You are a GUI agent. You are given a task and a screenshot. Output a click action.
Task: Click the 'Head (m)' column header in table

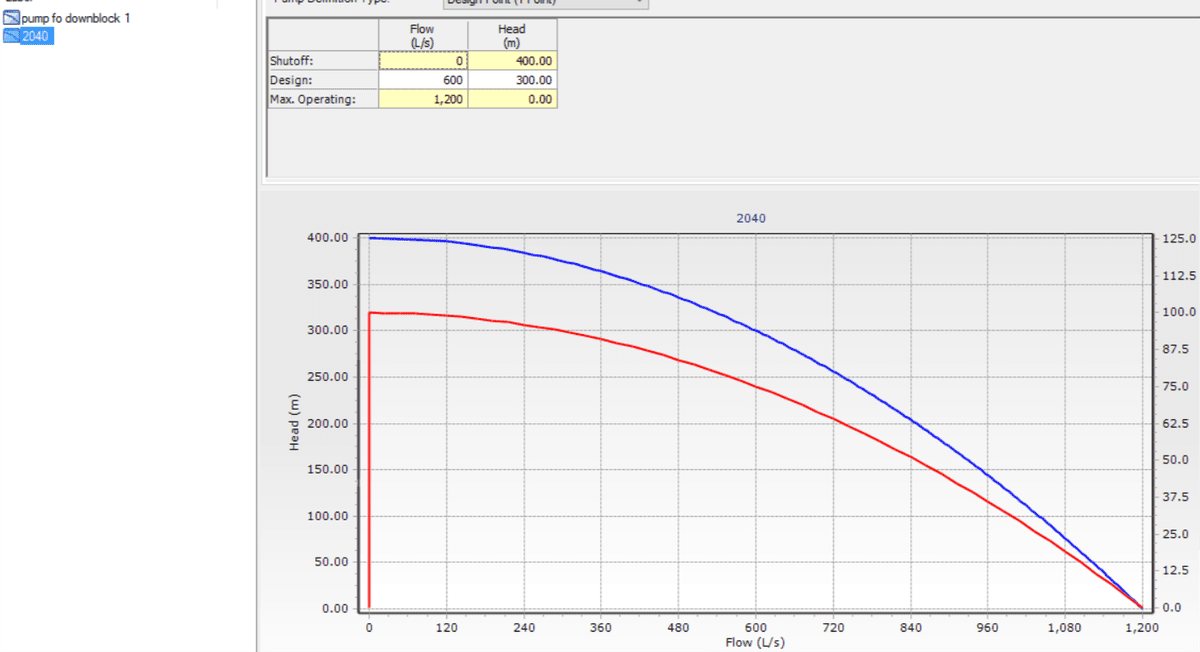click(x=511, y=36)
